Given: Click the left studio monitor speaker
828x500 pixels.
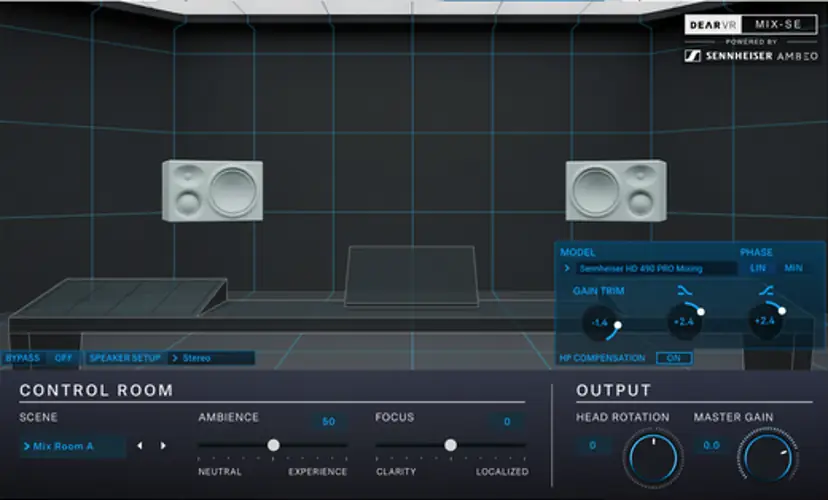Looking at the screenshot, I should coord(212,190).
